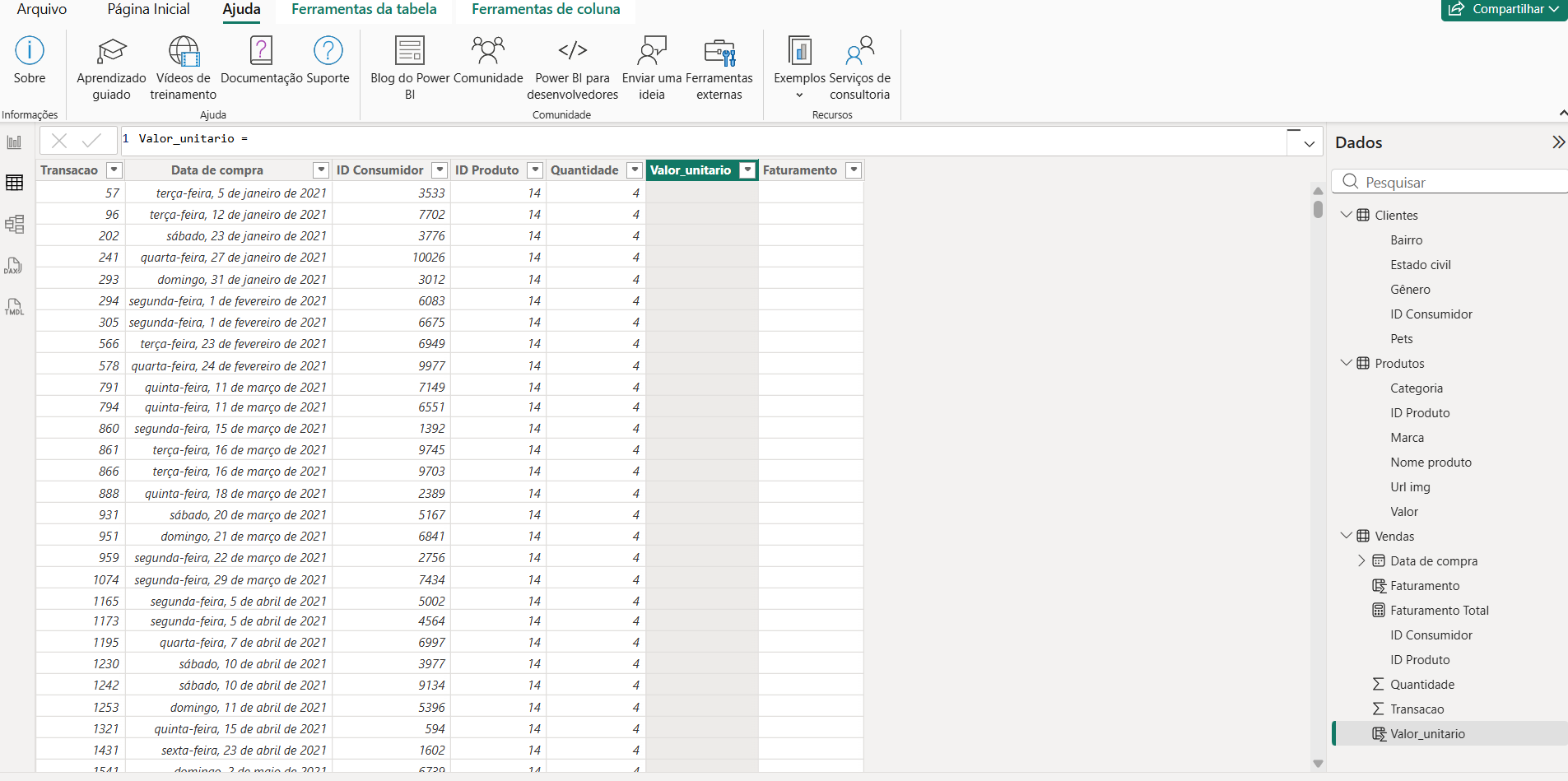The width and height of the screenshot is (1568, 781).
Task: Open the Ferramentas da tabela tab
Action: 364,10
